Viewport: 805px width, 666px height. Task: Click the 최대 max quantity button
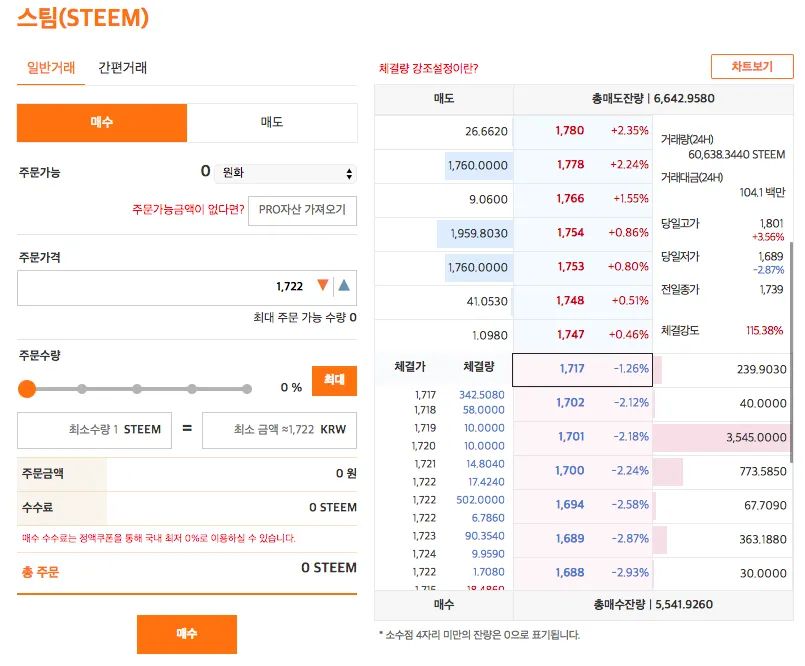[334, 380]
